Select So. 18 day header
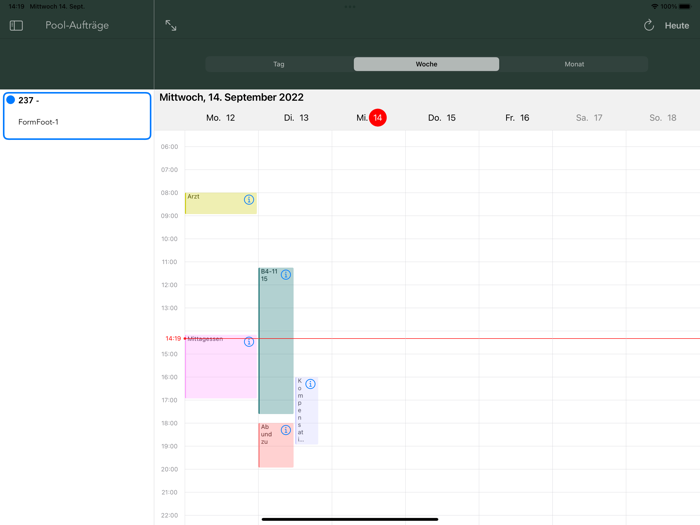 coord(662,118)
